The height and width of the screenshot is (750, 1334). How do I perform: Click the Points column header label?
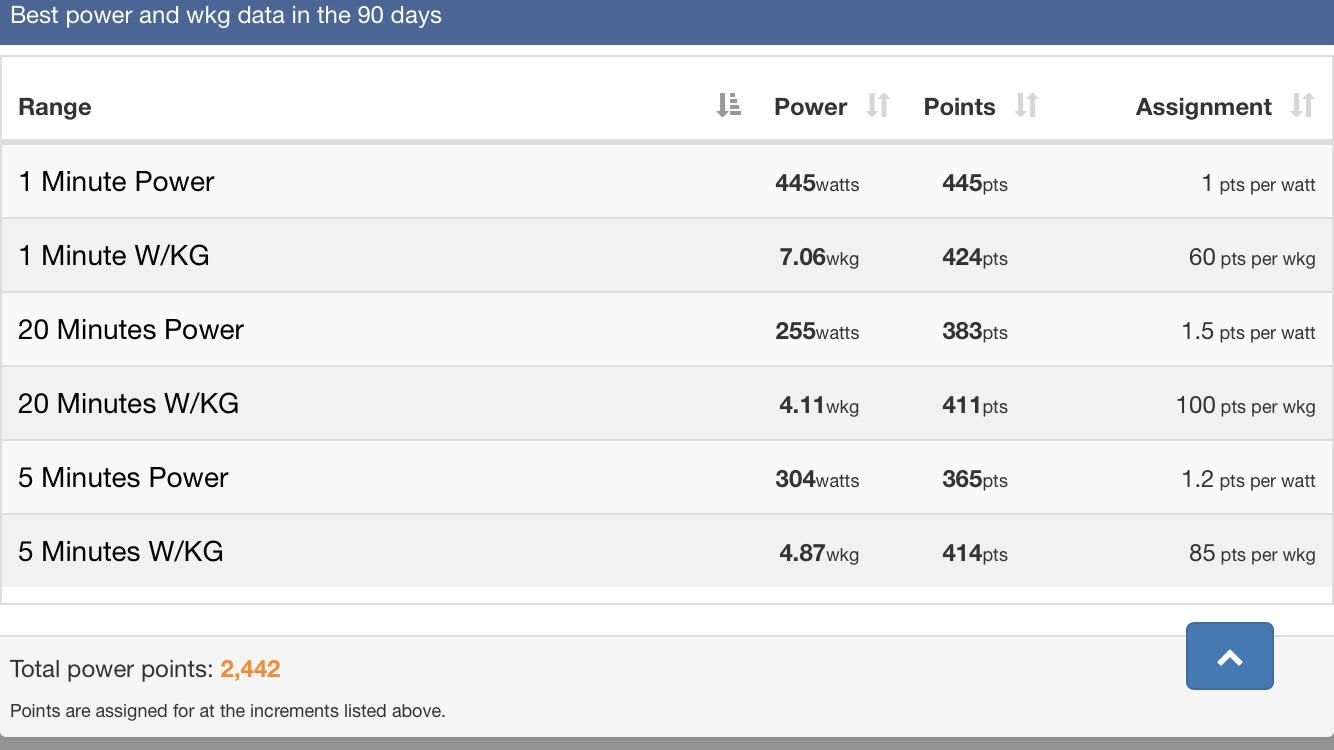point(960,107)
